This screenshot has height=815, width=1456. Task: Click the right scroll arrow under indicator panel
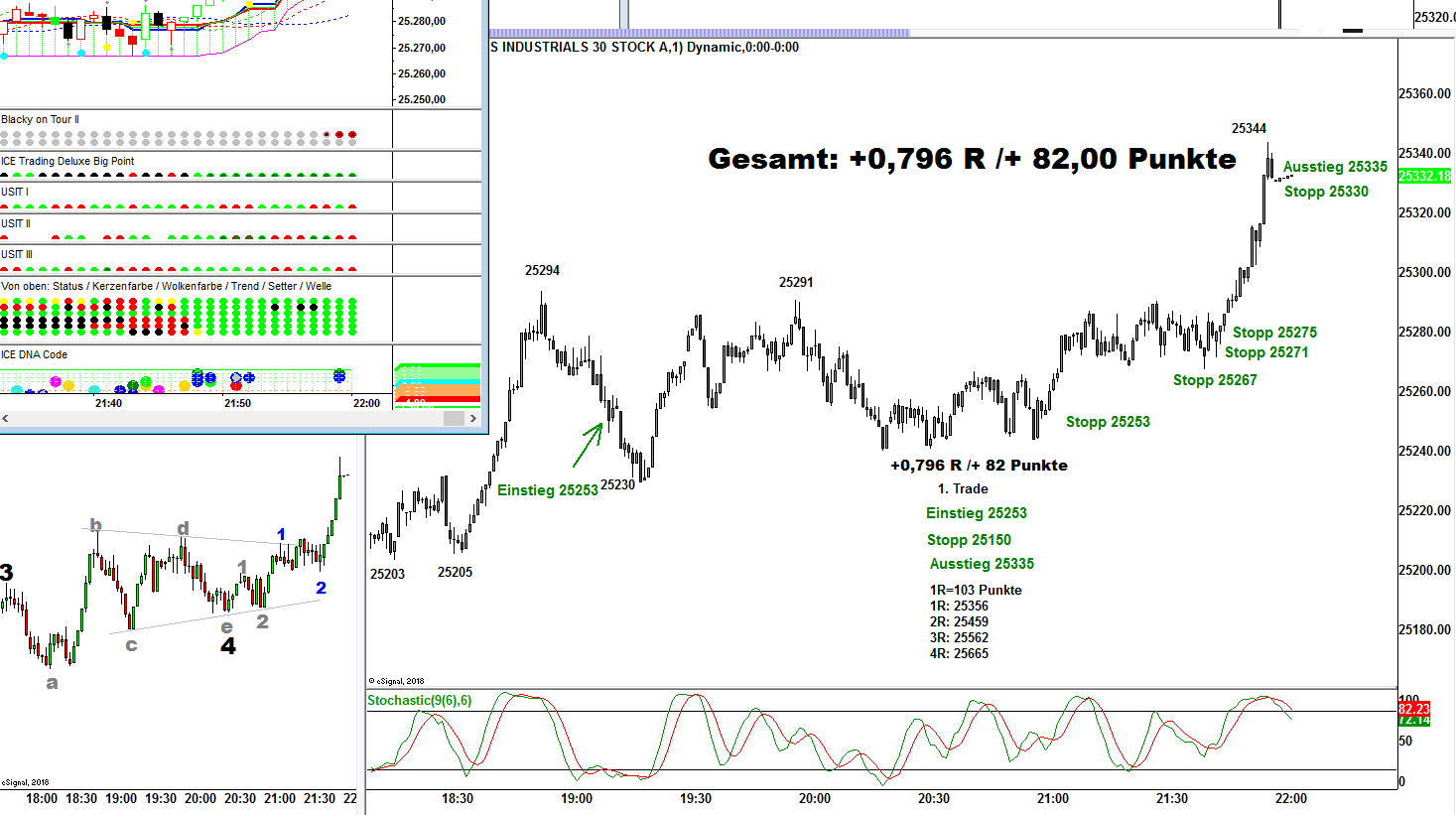[x=473, y=418]
